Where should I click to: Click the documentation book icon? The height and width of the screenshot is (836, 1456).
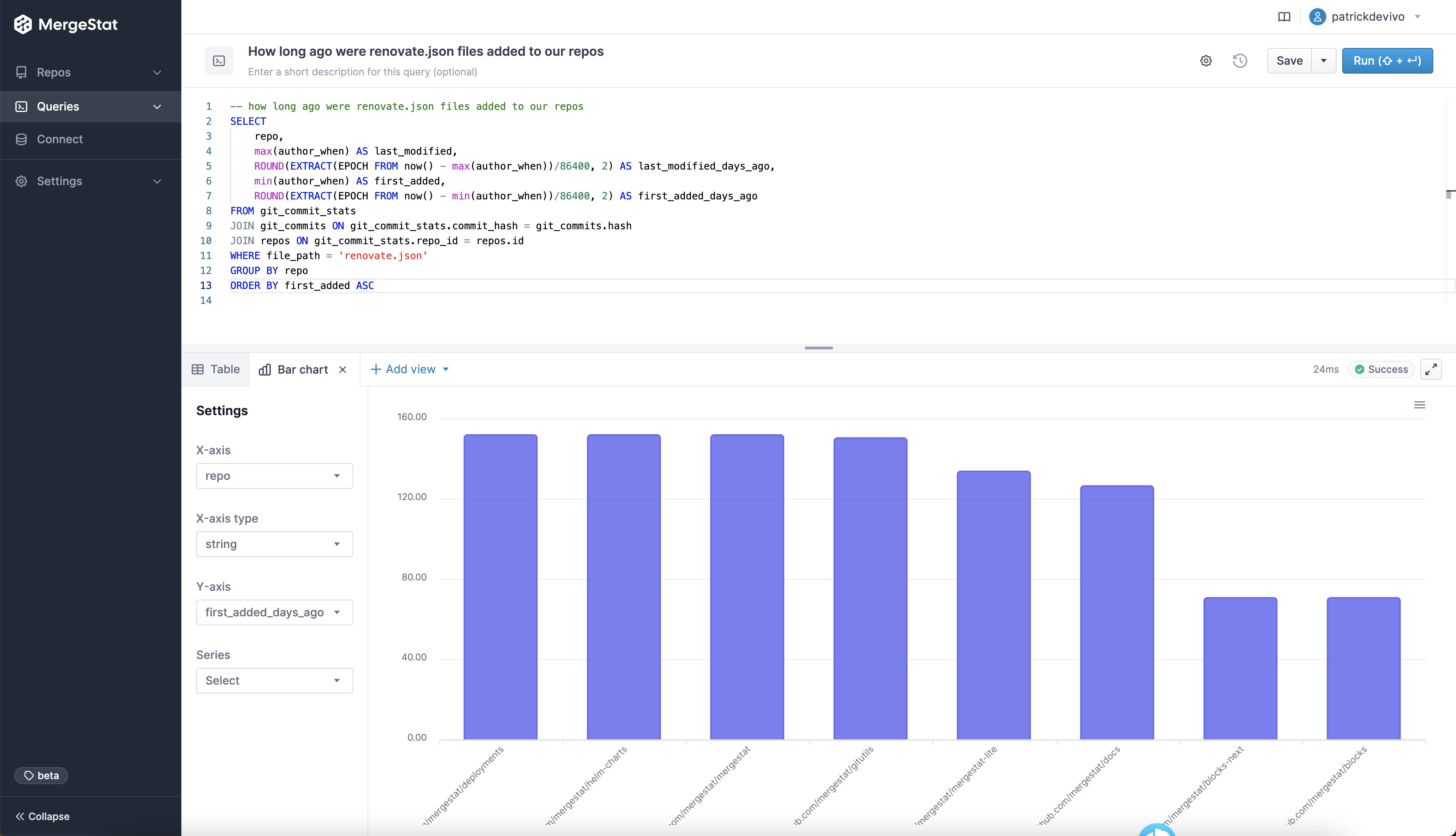(1284, 17)
